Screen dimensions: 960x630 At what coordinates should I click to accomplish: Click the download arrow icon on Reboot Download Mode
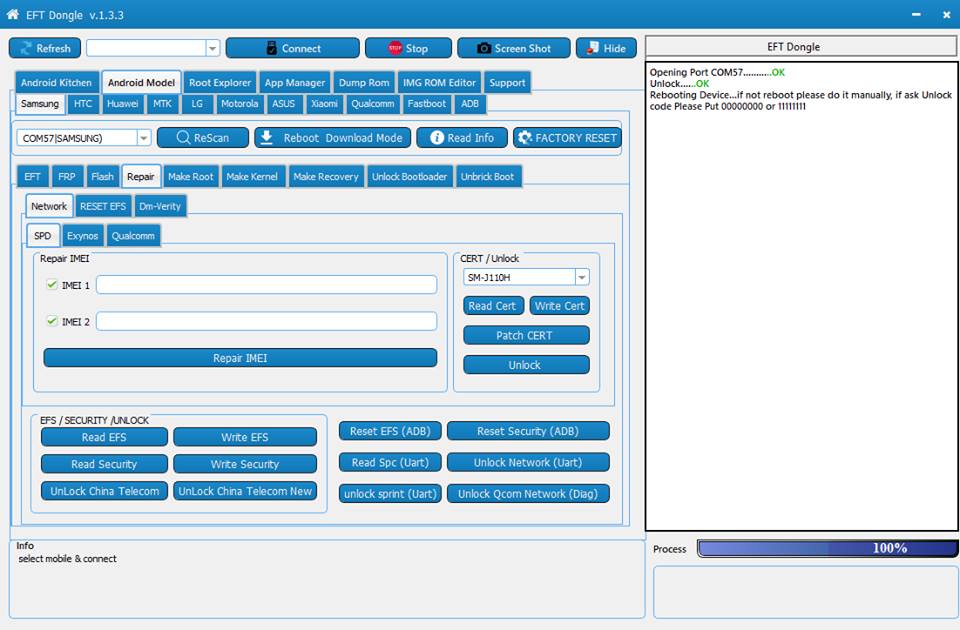click(x=266, y=138)
